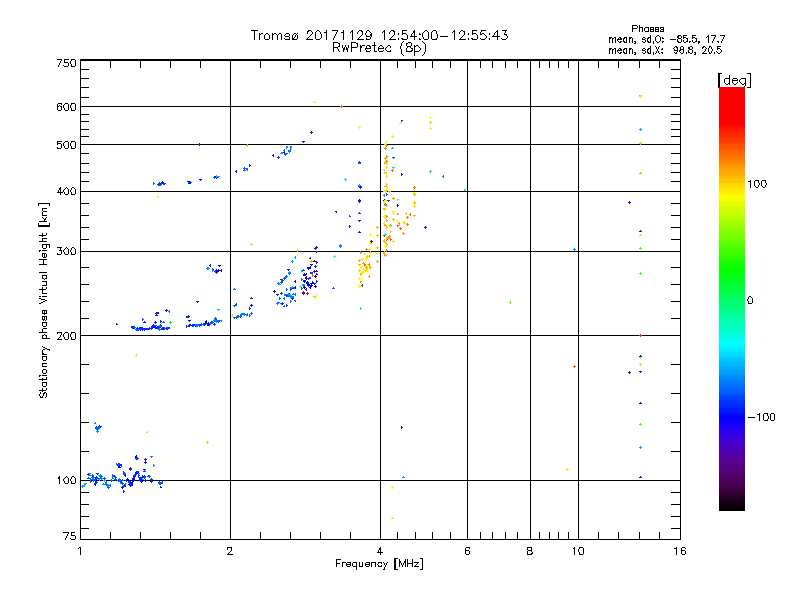
Task: Click the y-axis tick label '75'
Action: pos(70,536)
